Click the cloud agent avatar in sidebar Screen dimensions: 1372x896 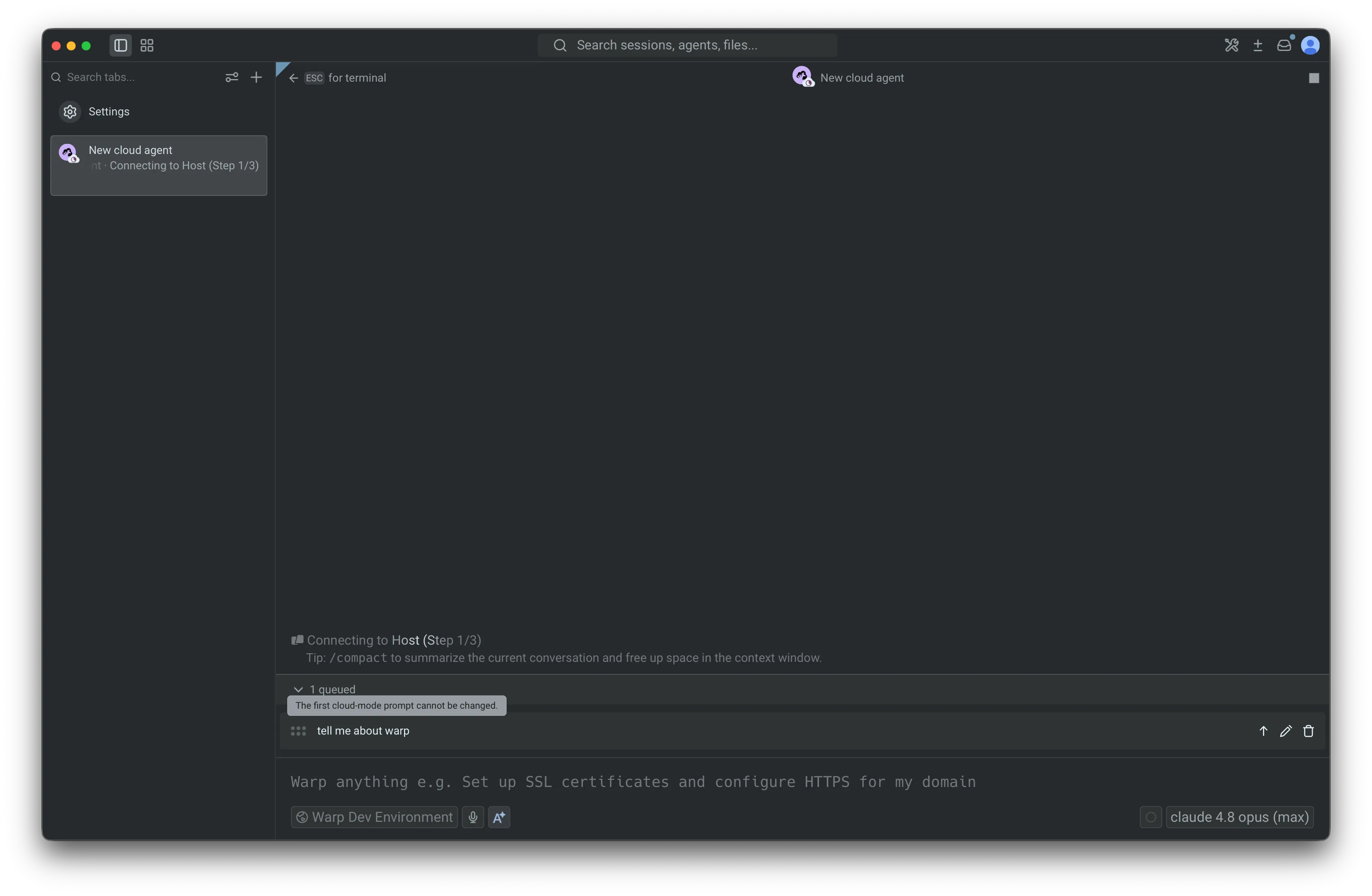(69, 153)
